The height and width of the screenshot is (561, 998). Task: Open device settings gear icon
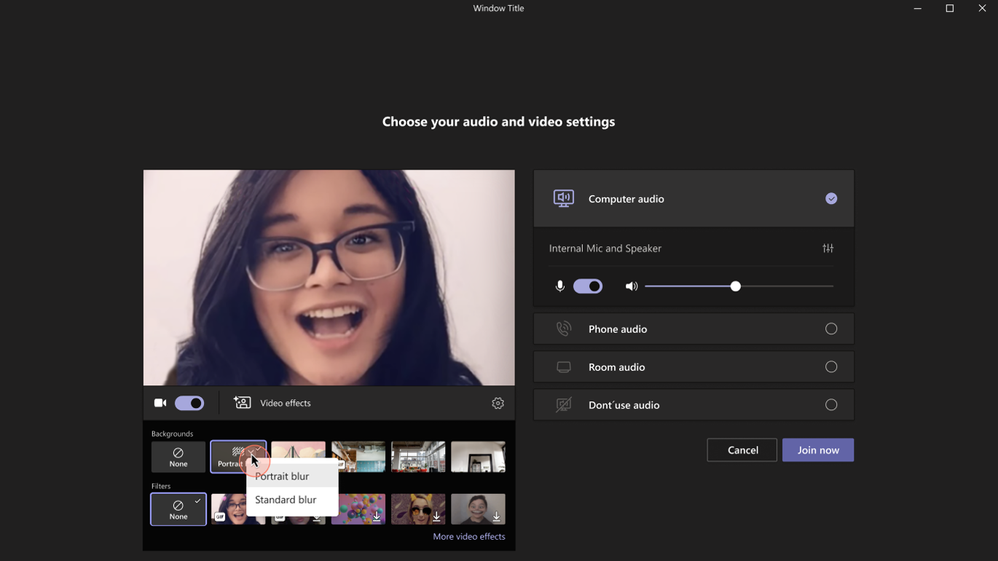coord(498,403)
